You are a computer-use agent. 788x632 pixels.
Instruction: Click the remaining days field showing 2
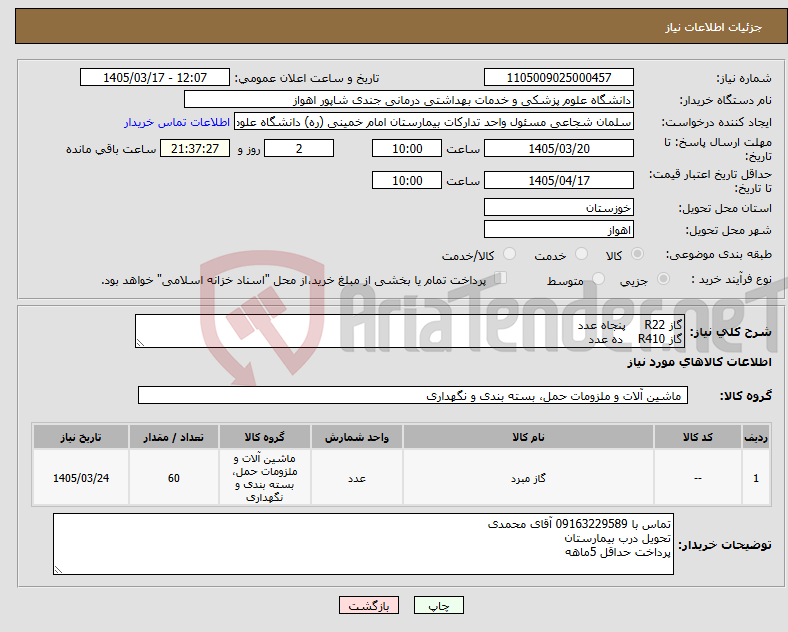(299, 148)
